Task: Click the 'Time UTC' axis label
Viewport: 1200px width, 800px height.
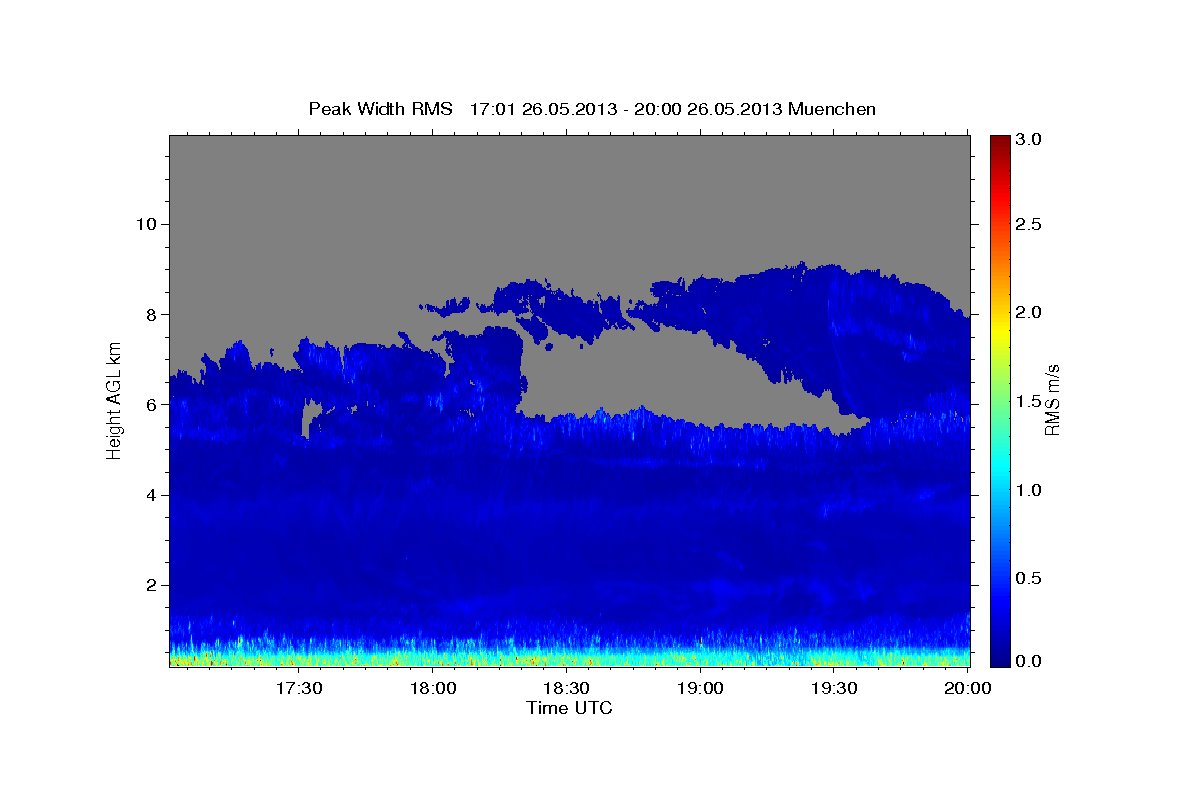Action: tap(569, 708)
